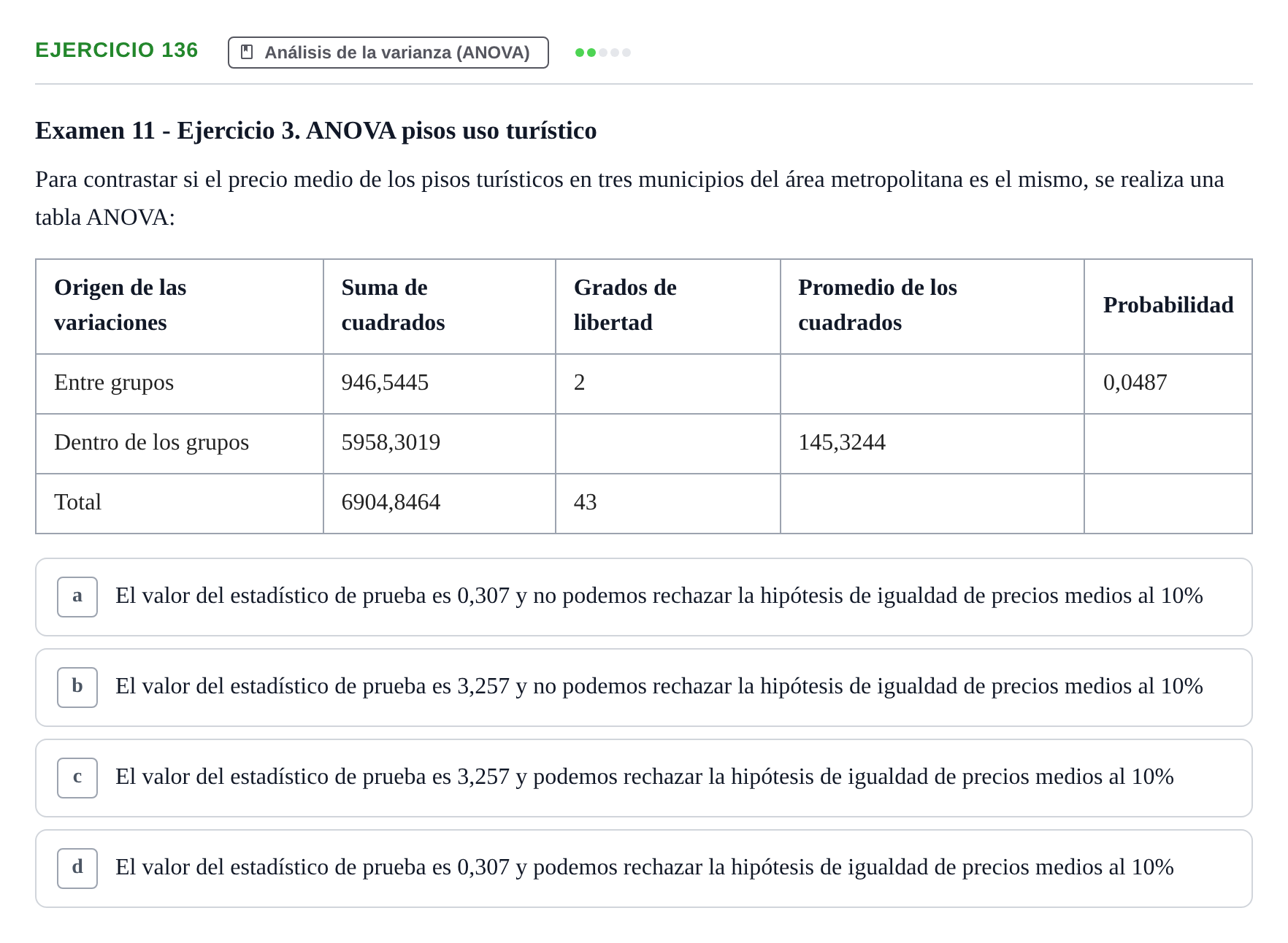Click the exercise title Examen 11 - Ejercicio 3
The image size is (1288, 943).
coord(316,131)
